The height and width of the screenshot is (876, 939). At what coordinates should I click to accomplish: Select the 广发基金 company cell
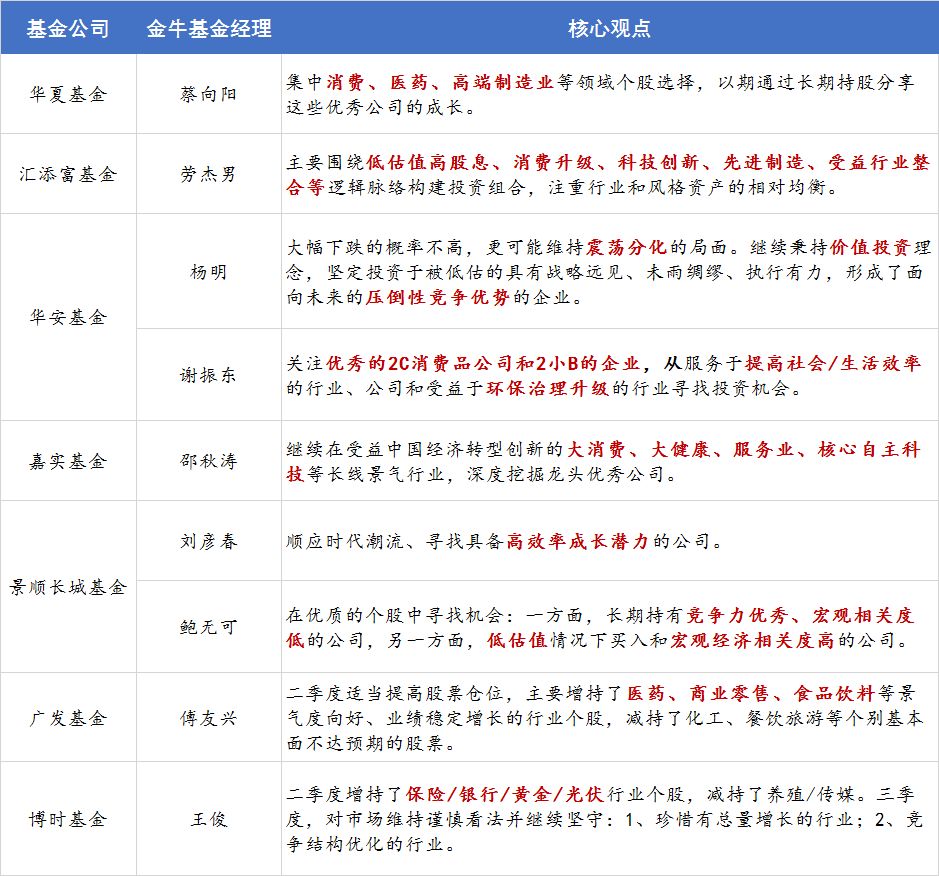point(68,717)
